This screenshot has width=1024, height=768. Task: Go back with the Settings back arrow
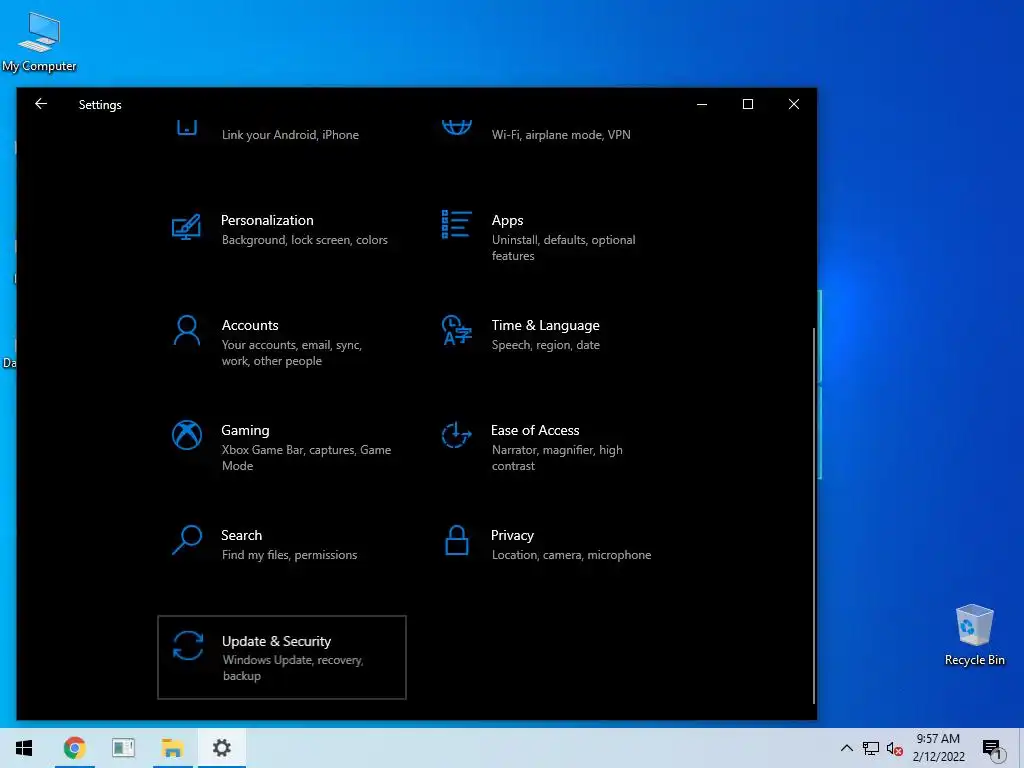(41, 104)
